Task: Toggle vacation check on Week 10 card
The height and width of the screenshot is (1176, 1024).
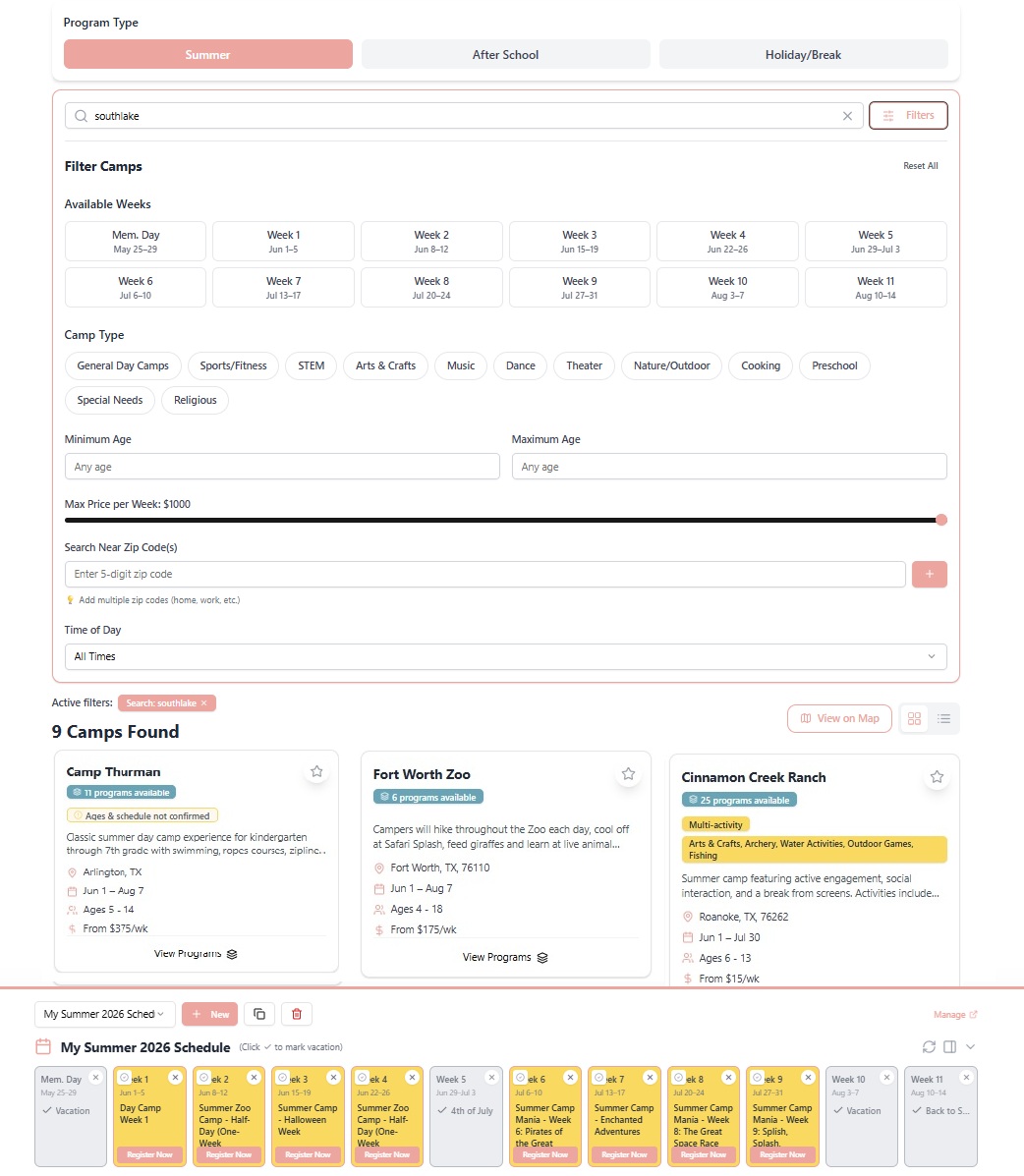Action: tap(838, 1111)
